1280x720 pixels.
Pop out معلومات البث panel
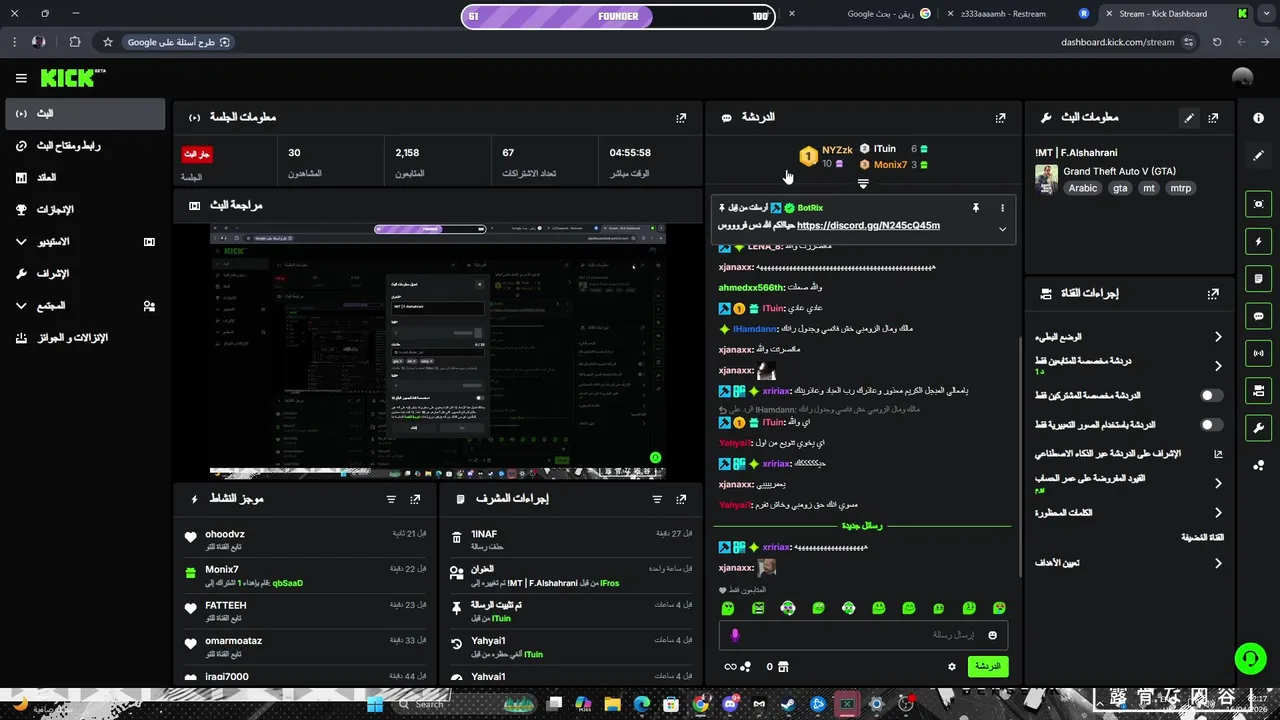[1213, 117]
